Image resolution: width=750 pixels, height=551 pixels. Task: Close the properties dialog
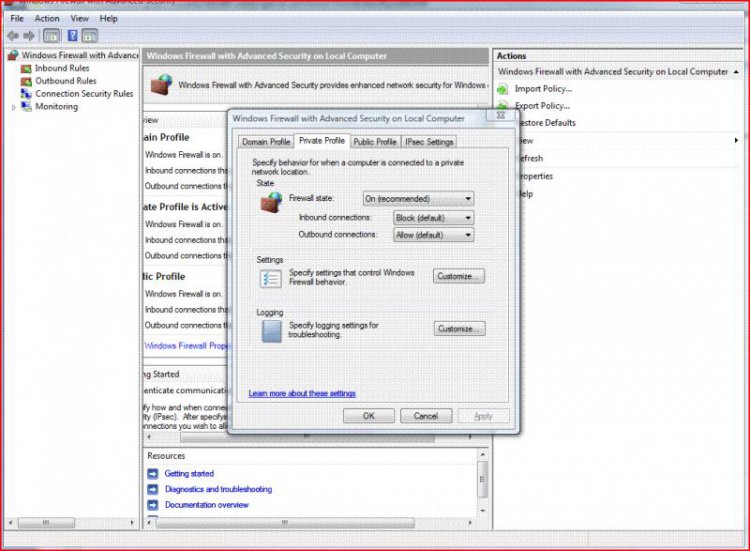[500, 115]
